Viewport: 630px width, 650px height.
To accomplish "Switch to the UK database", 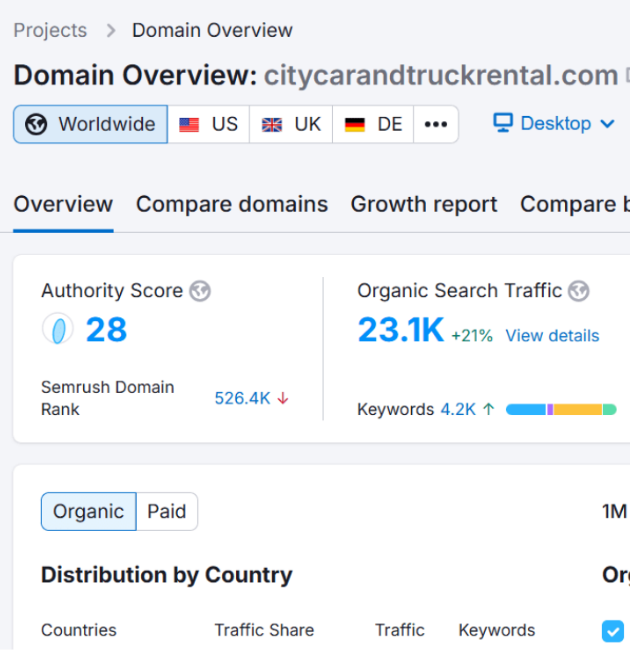I will 291,124.
